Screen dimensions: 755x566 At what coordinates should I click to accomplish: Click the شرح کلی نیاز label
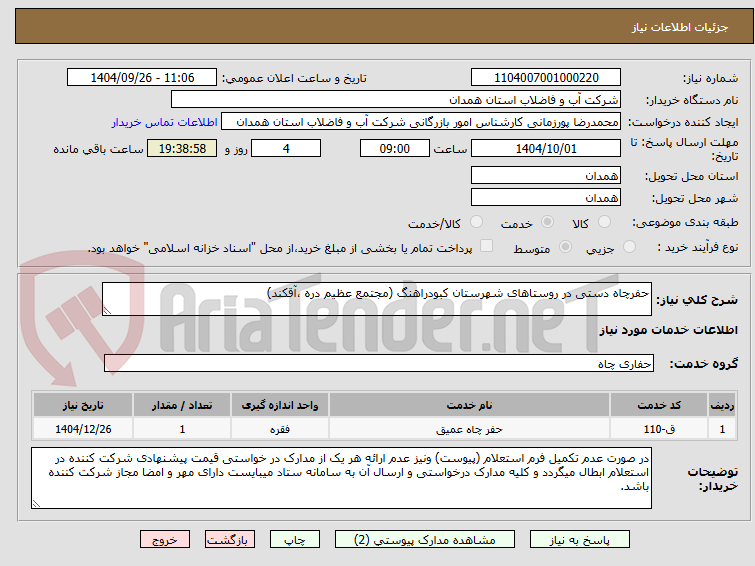click(697, 300)
